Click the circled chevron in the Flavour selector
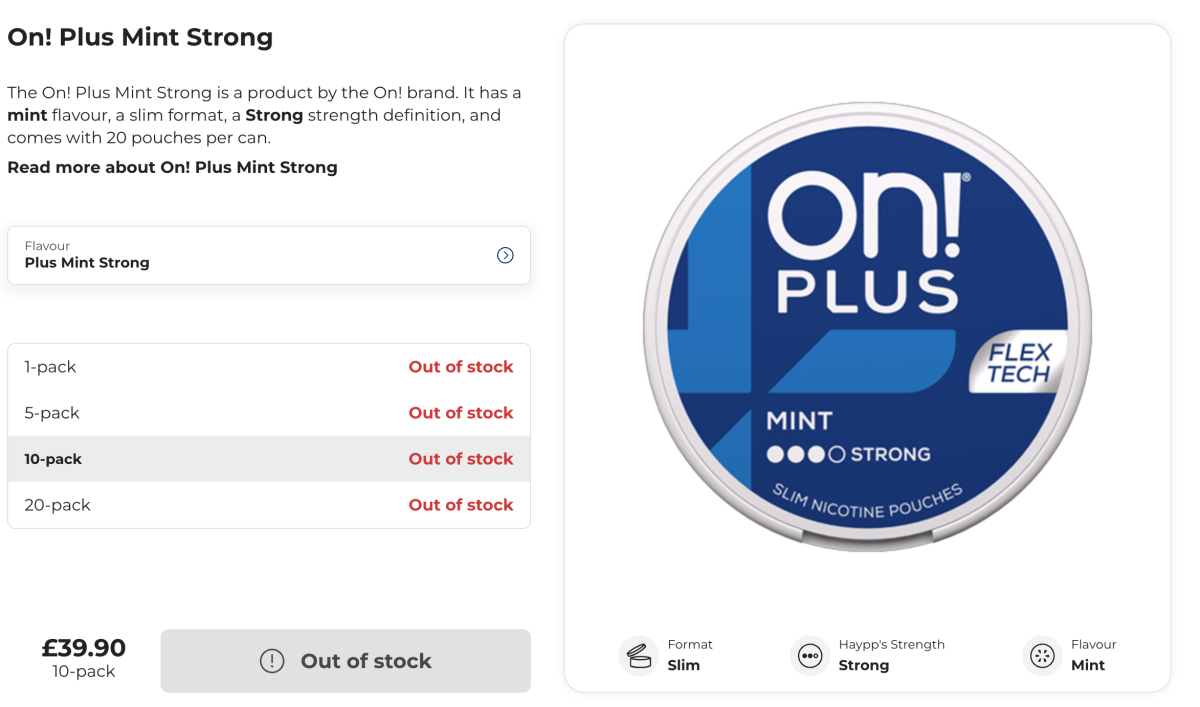The image size is (1200, 707). point(505,255)
